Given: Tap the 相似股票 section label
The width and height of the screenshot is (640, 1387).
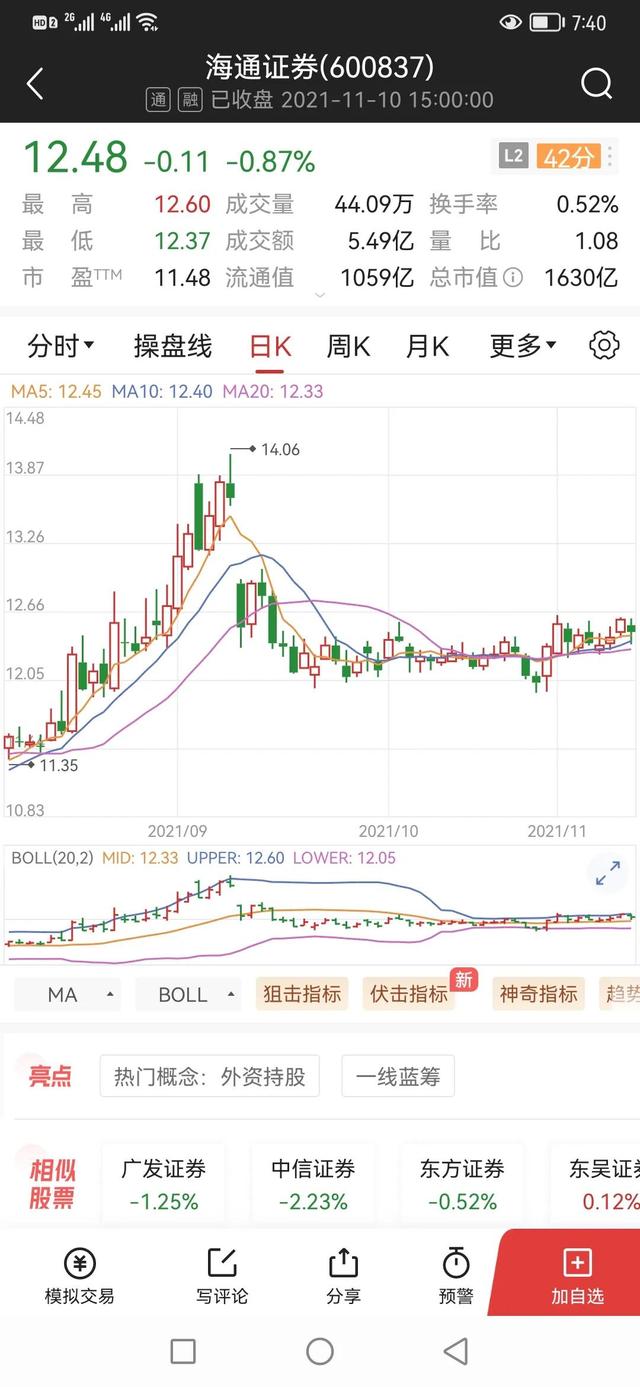Looking at the screenshot, I should 52,1184.
